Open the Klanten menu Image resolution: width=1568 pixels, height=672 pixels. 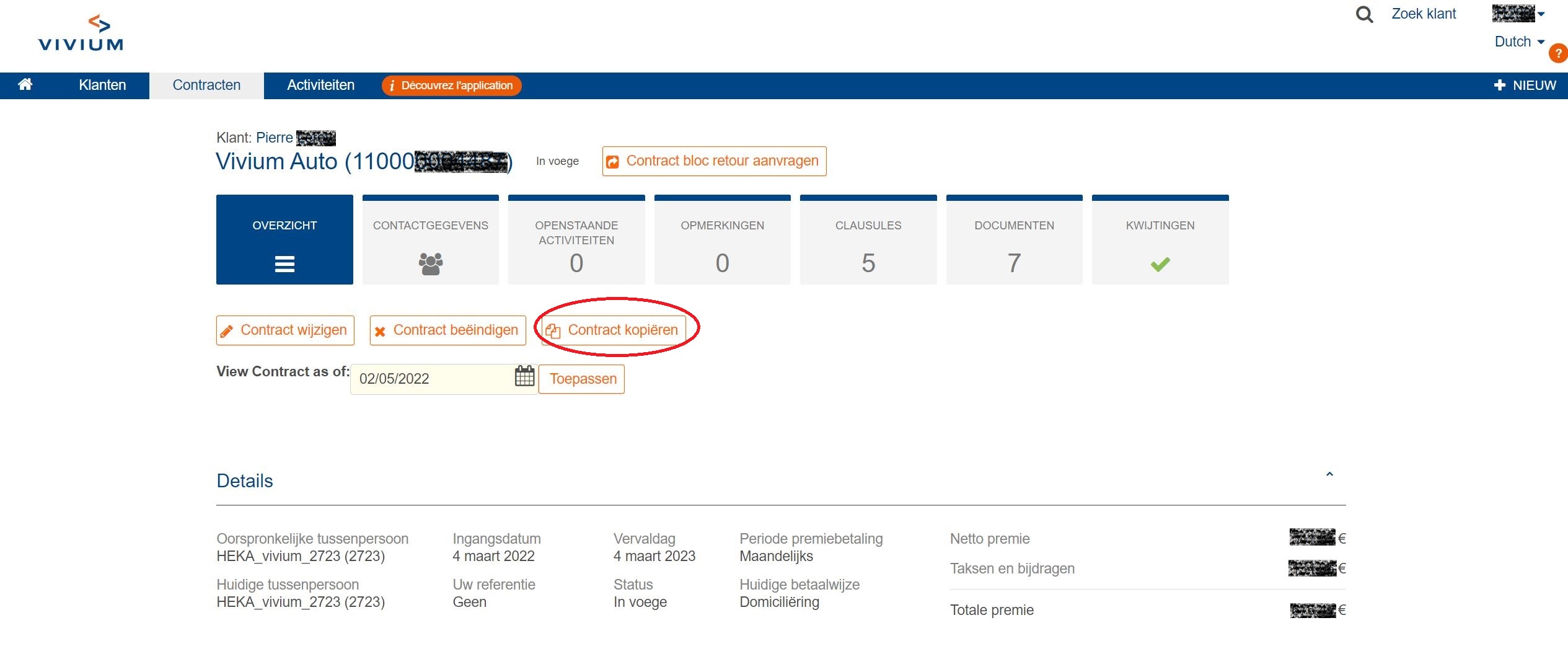coord(102,85)
